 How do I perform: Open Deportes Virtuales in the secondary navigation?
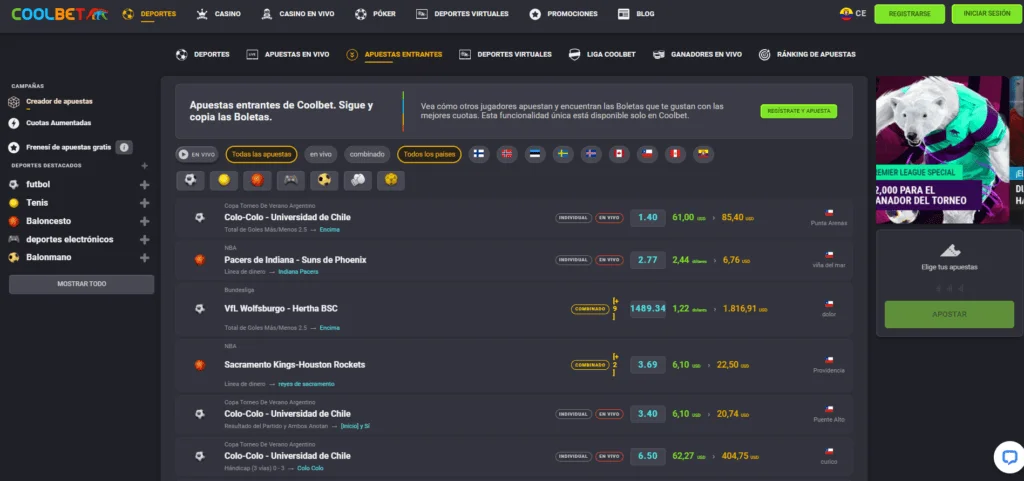coord(505,55)
